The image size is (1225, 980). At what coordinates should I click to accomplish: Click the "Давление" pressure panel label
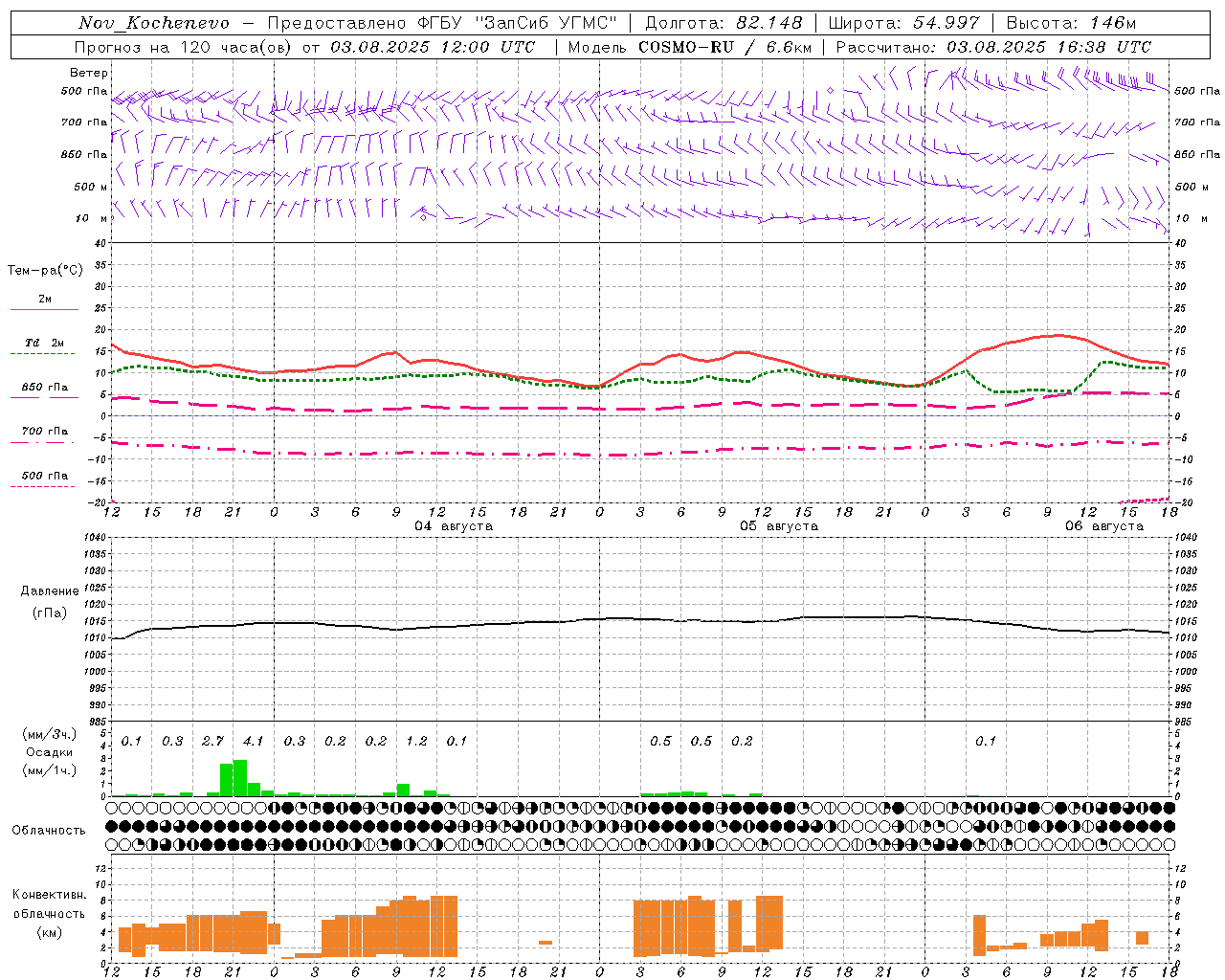pyautogui.click(x=50, y=591)
